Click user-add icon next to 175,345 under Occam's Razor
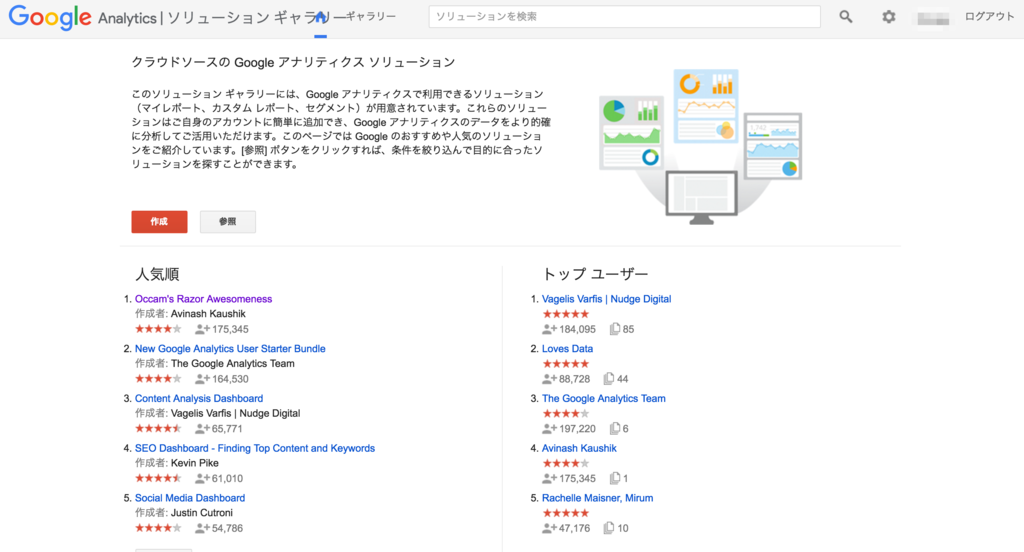 [202, 329]
